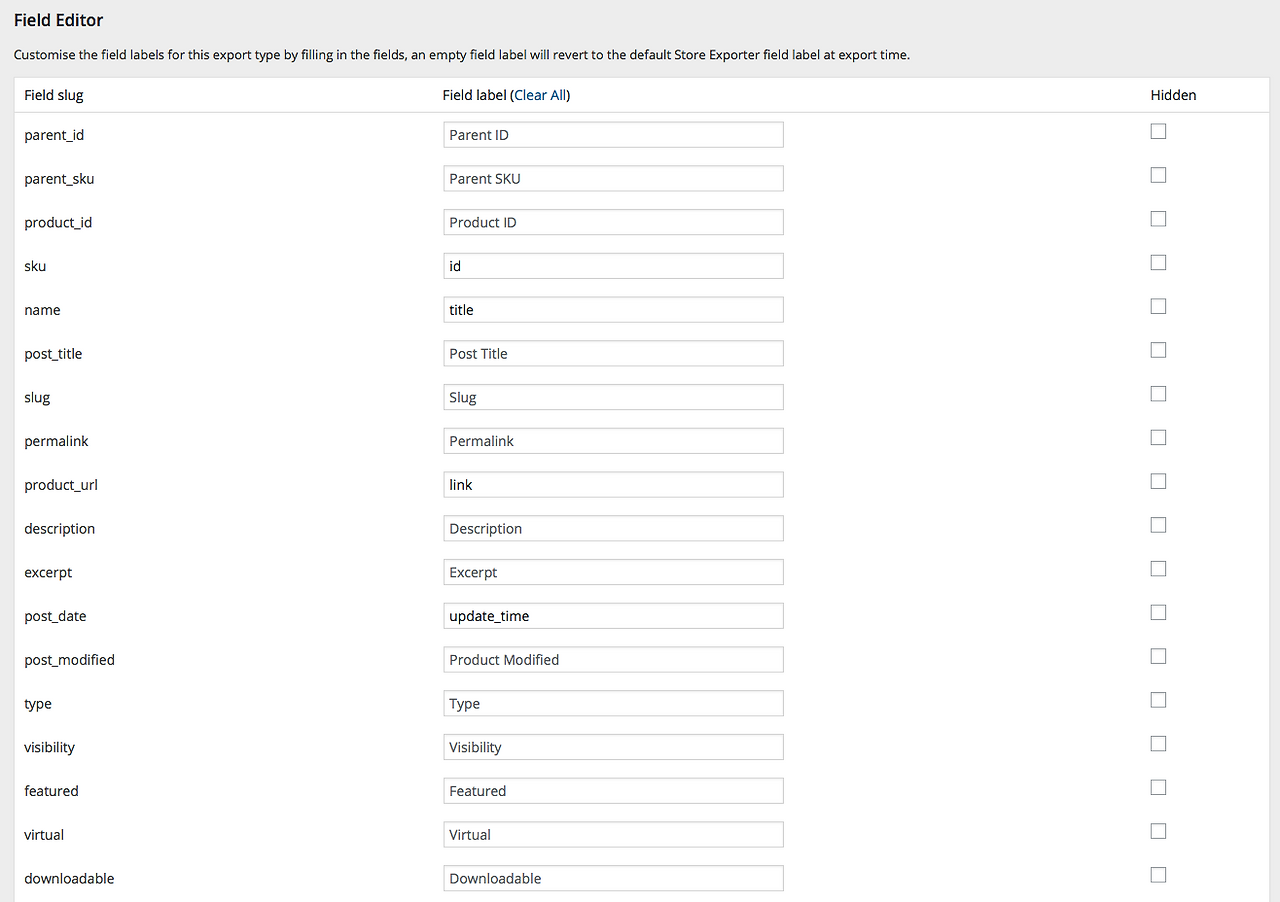This screenshot has height=902, width=1280.
Task: Hide the post_date field via its checkbox
Action: [1158, 612]
